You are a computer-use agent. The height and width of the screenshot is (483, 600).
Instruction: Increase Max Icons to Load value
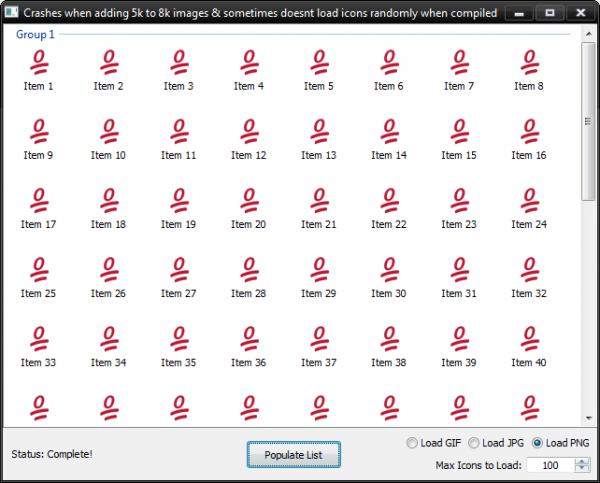pyautogui.click(x=582, y=462)
